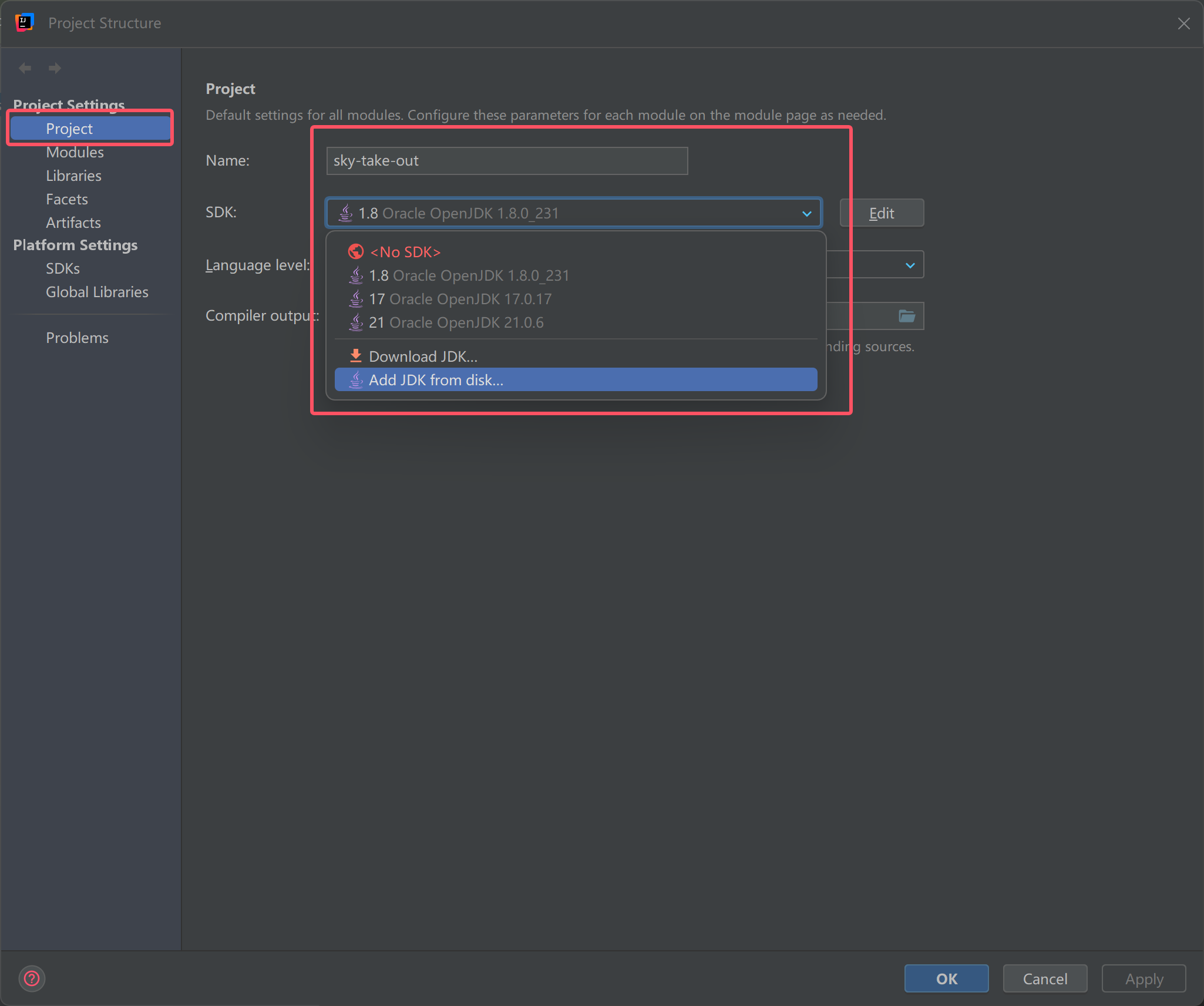Click Java cup icon beside 21 OpenJDK

pyautogui.click(x=356, y=322)
